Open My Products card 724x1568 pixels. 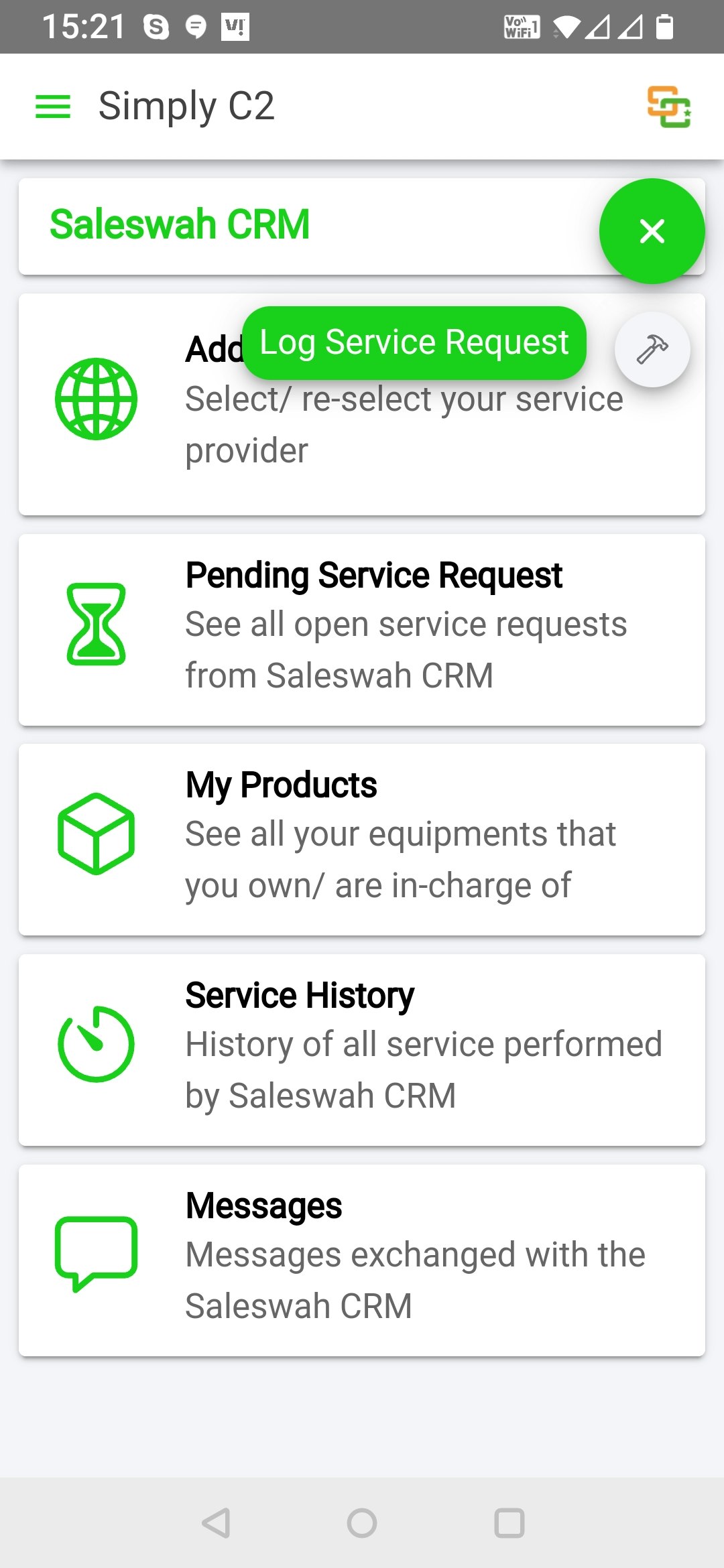(362, 840)
